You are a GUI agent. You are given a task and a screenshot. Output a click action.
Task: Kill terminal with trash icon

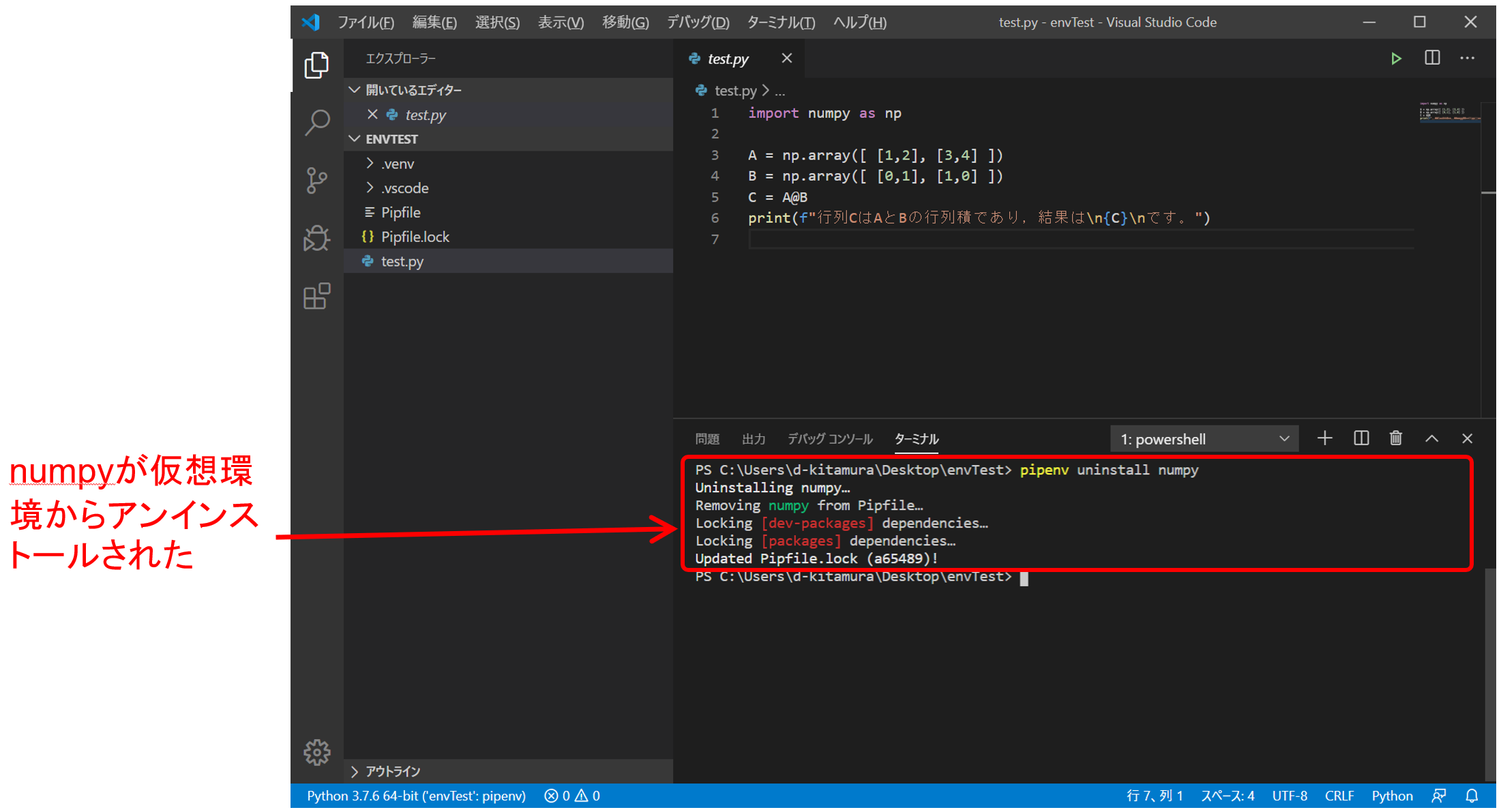[1396, 438]
